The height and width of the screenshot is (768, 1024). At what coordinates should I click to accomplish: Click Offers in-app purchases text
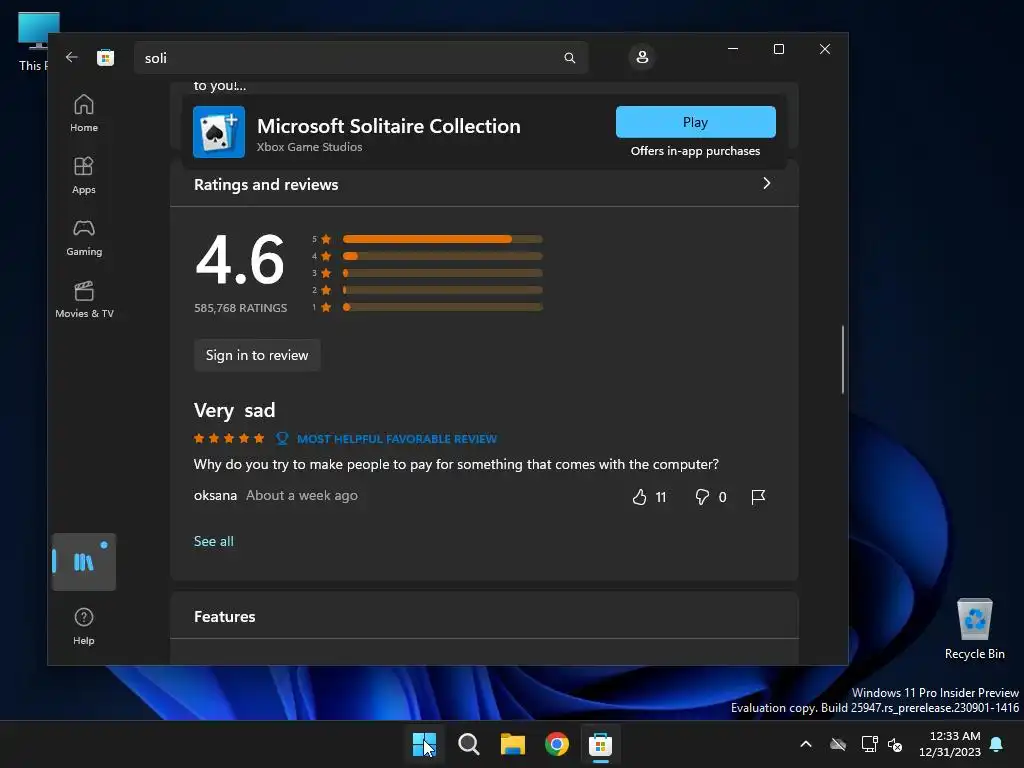[x=695, y=151]
